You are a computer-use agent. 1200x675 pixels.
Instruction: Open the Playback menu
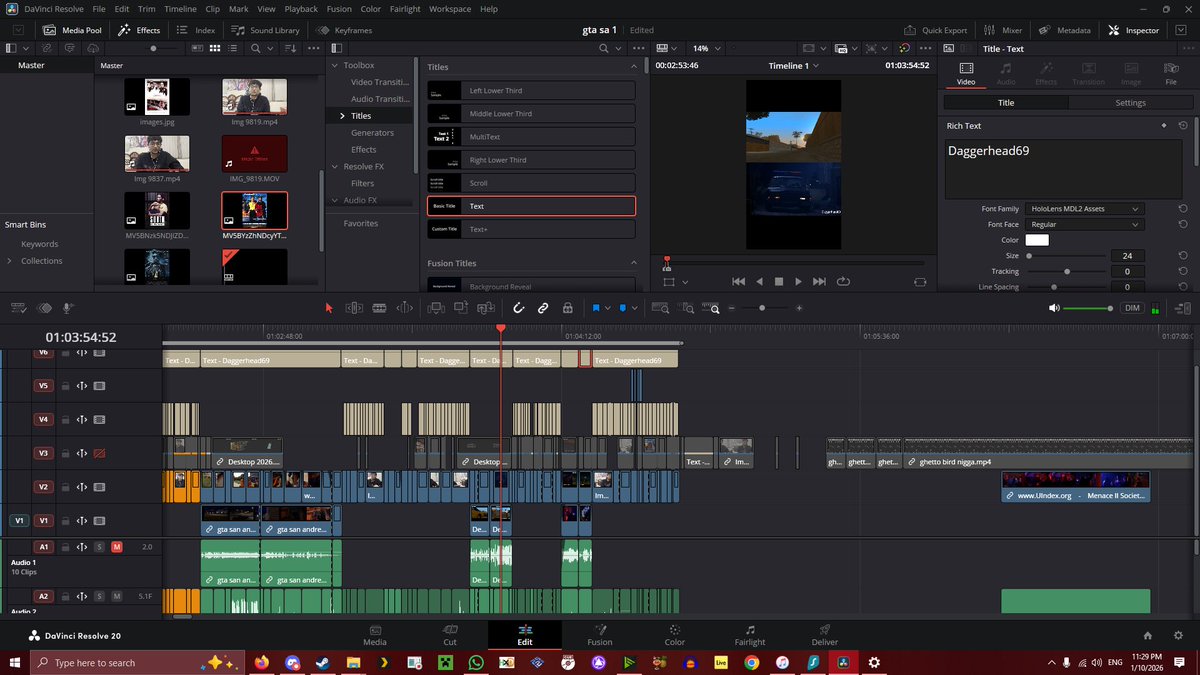pyautogui.click(x=301, y=9)
